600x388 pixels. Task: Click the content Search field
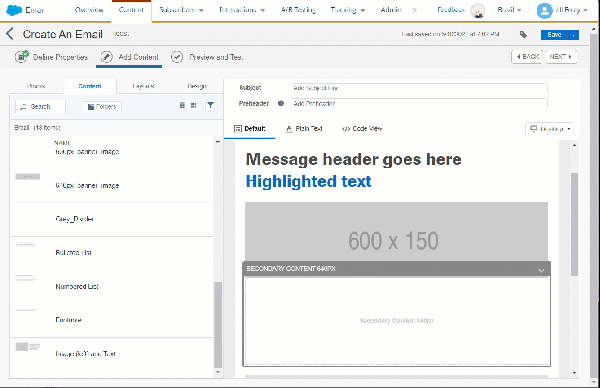[x=40, y=106]
